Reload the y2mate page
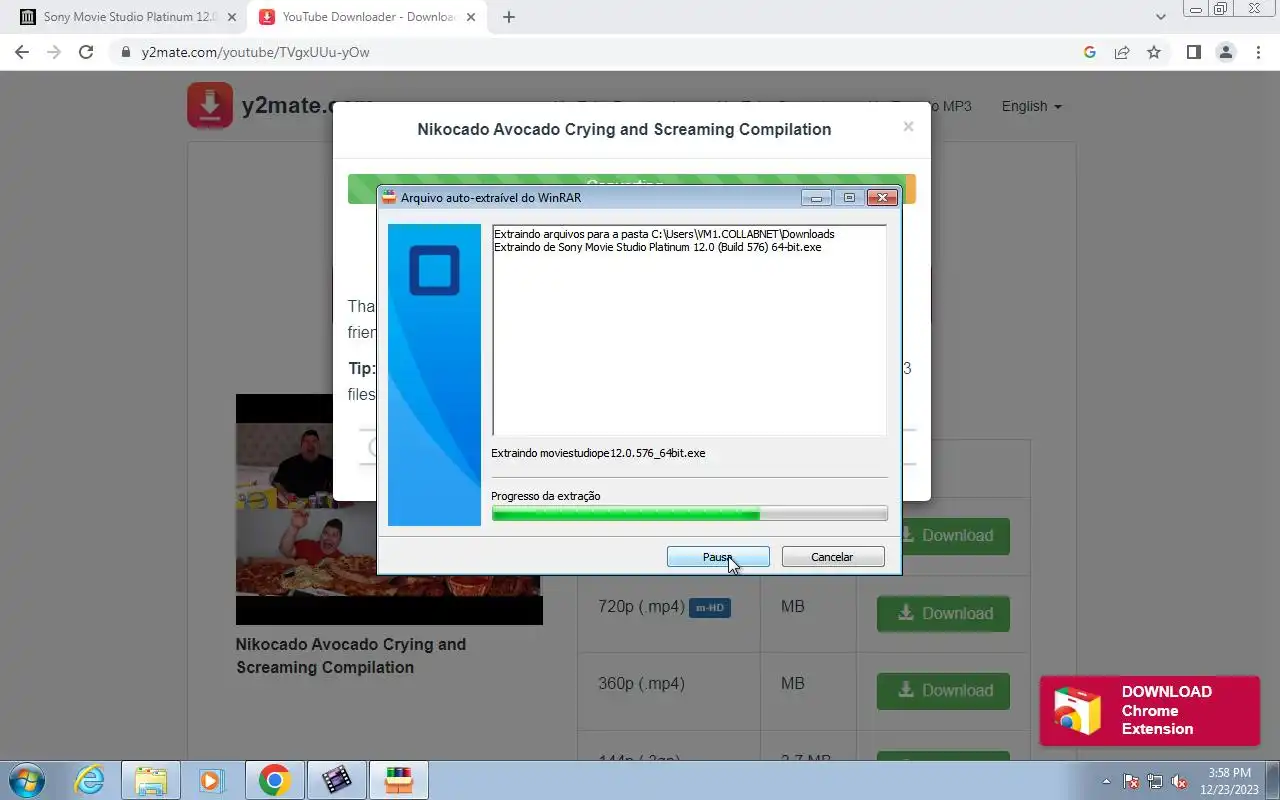This screenshot has height=800, width=1280. [x=86, y=52]
